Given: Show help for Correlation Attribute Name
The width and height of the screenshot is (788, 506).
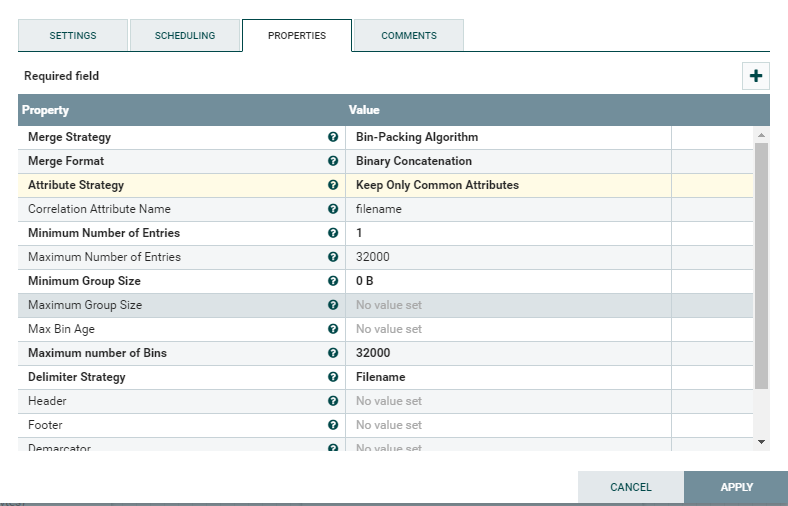Looking at the screenshot, I should coord(333,209).
